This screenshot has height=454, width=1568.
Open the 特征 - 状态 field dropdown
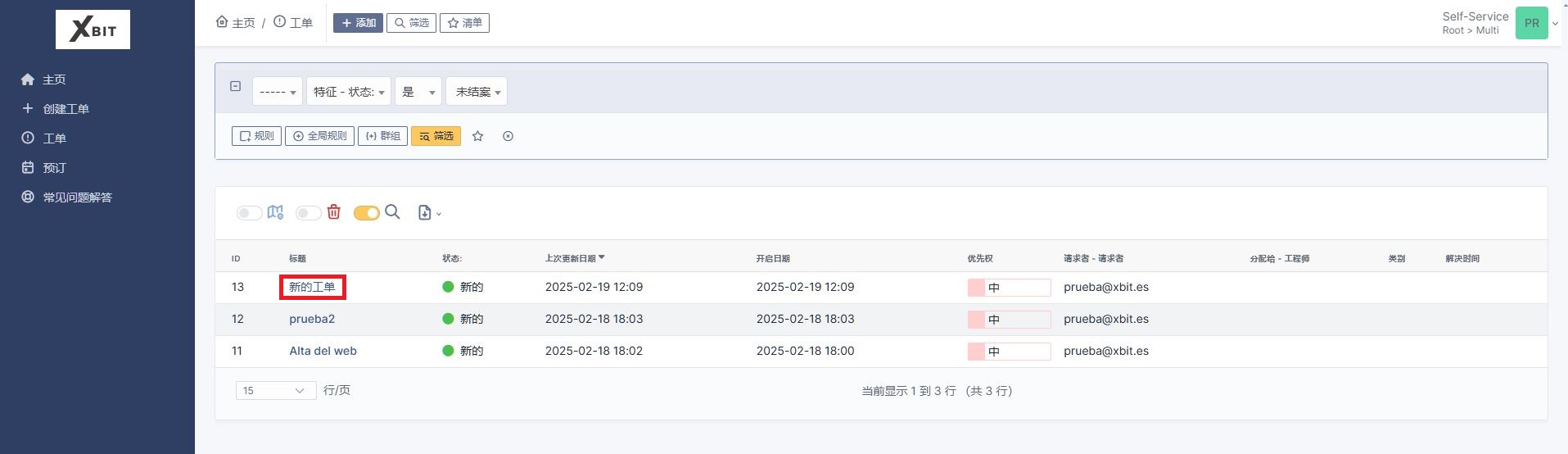point(349,91)
